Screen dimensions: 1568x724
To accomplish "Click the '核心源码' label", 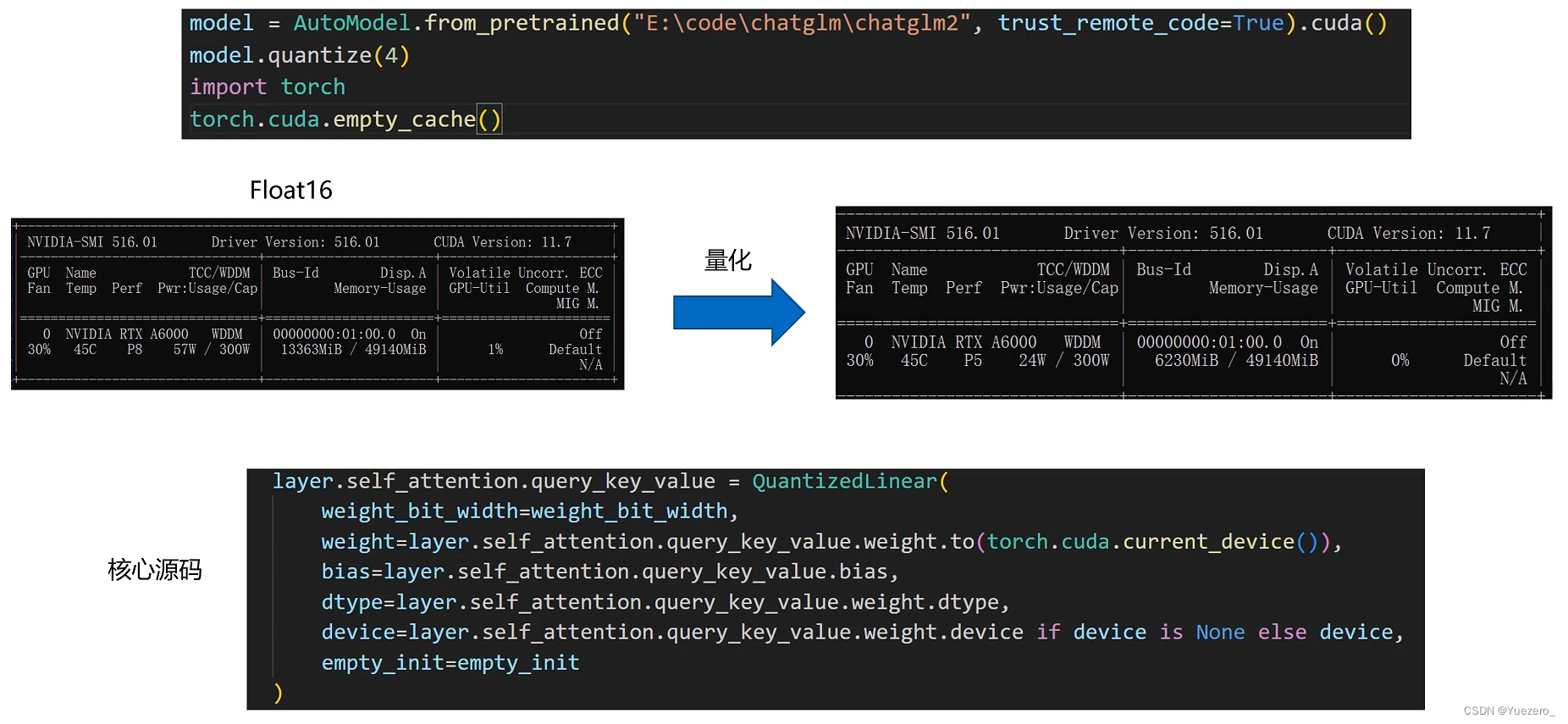I will click(x=155, y=570).
